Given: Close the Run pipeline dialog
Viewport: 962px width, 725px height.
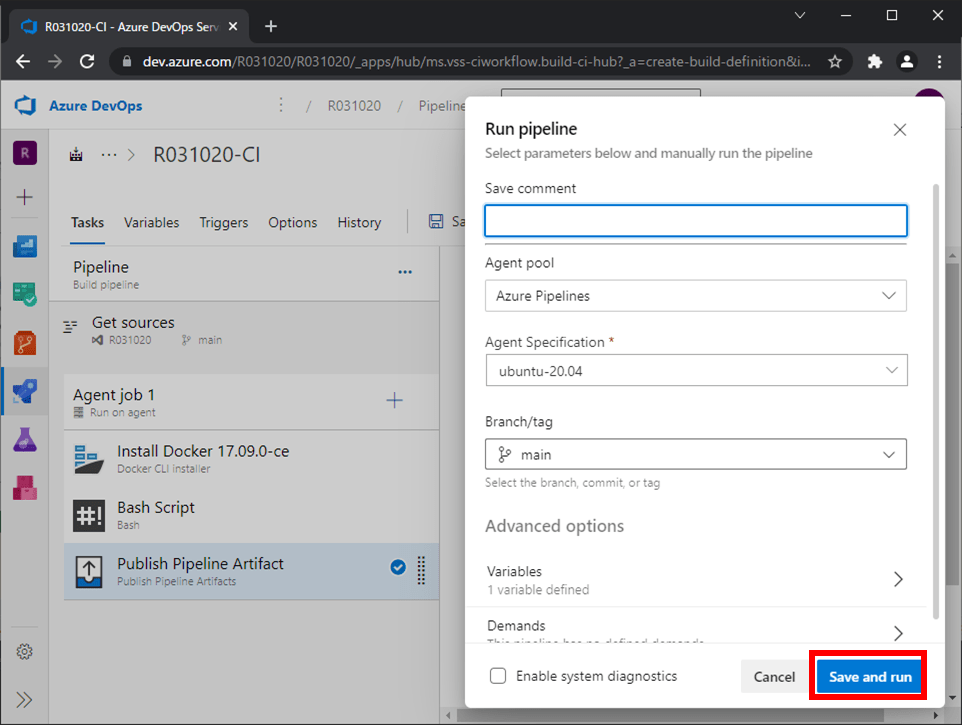Looking at the screenshot, I should pyautogui.click(x=899, y=130).
